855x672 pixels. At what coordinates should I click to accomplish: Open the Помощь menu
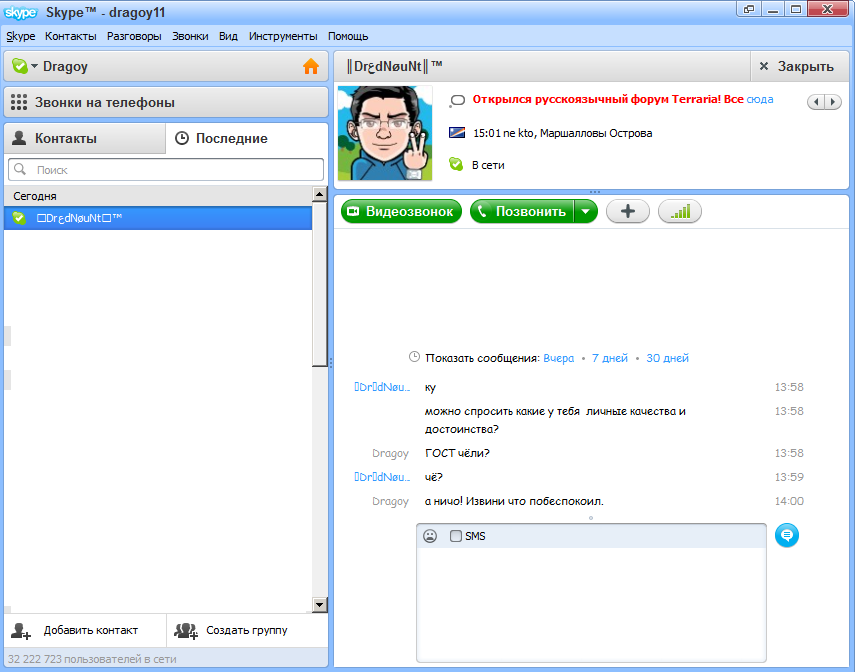tap(348, 36)
